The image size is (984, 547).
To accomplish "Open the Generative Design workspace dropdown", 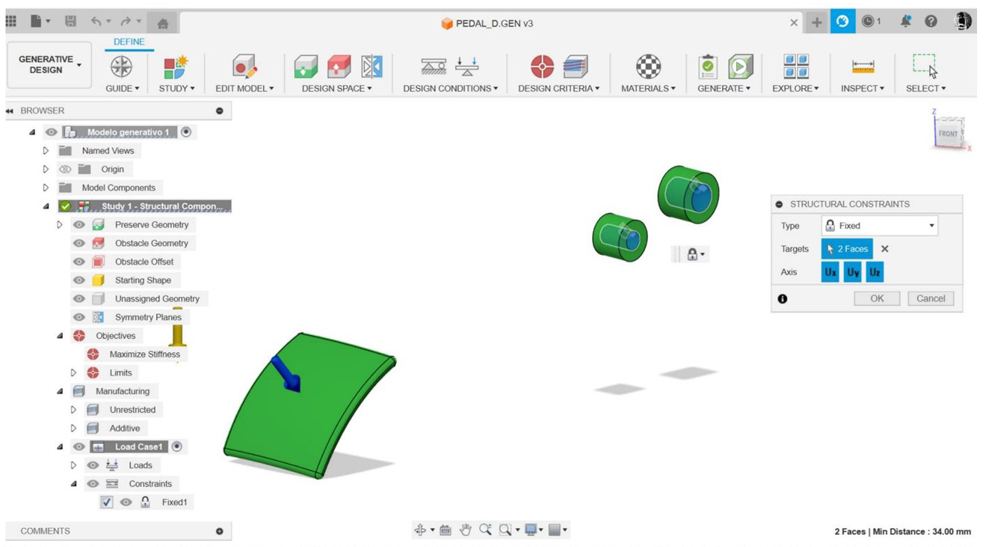I will pyautogui.click(x=49, y=65).
